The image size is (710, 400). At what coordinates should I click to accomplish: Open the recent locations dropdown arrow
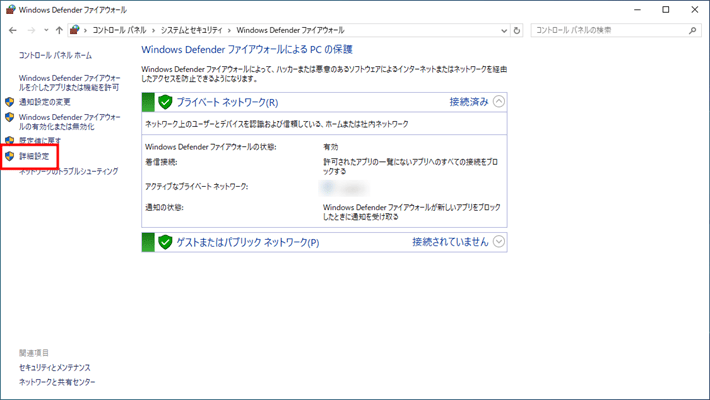[x=46, y=30]
